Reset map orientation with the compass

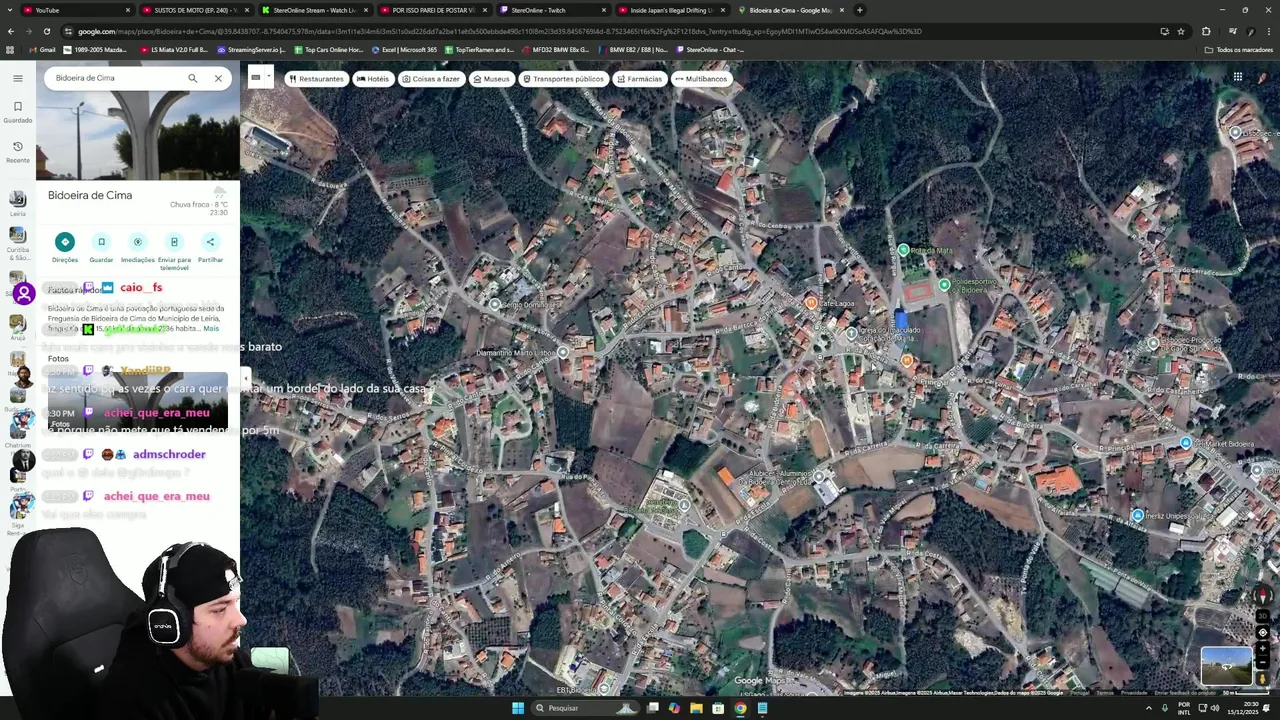click(x=1262, y=597)
